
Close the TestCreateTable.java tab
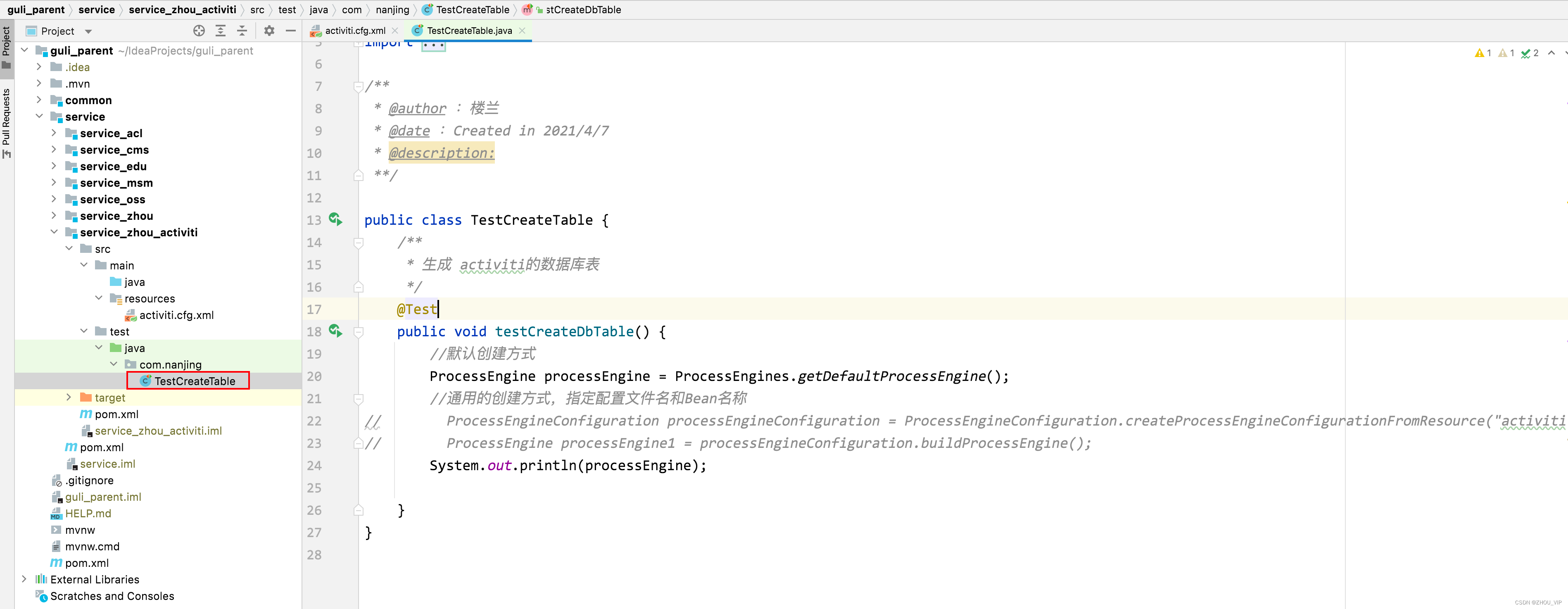pyautogui.click(x=522, y=31)
